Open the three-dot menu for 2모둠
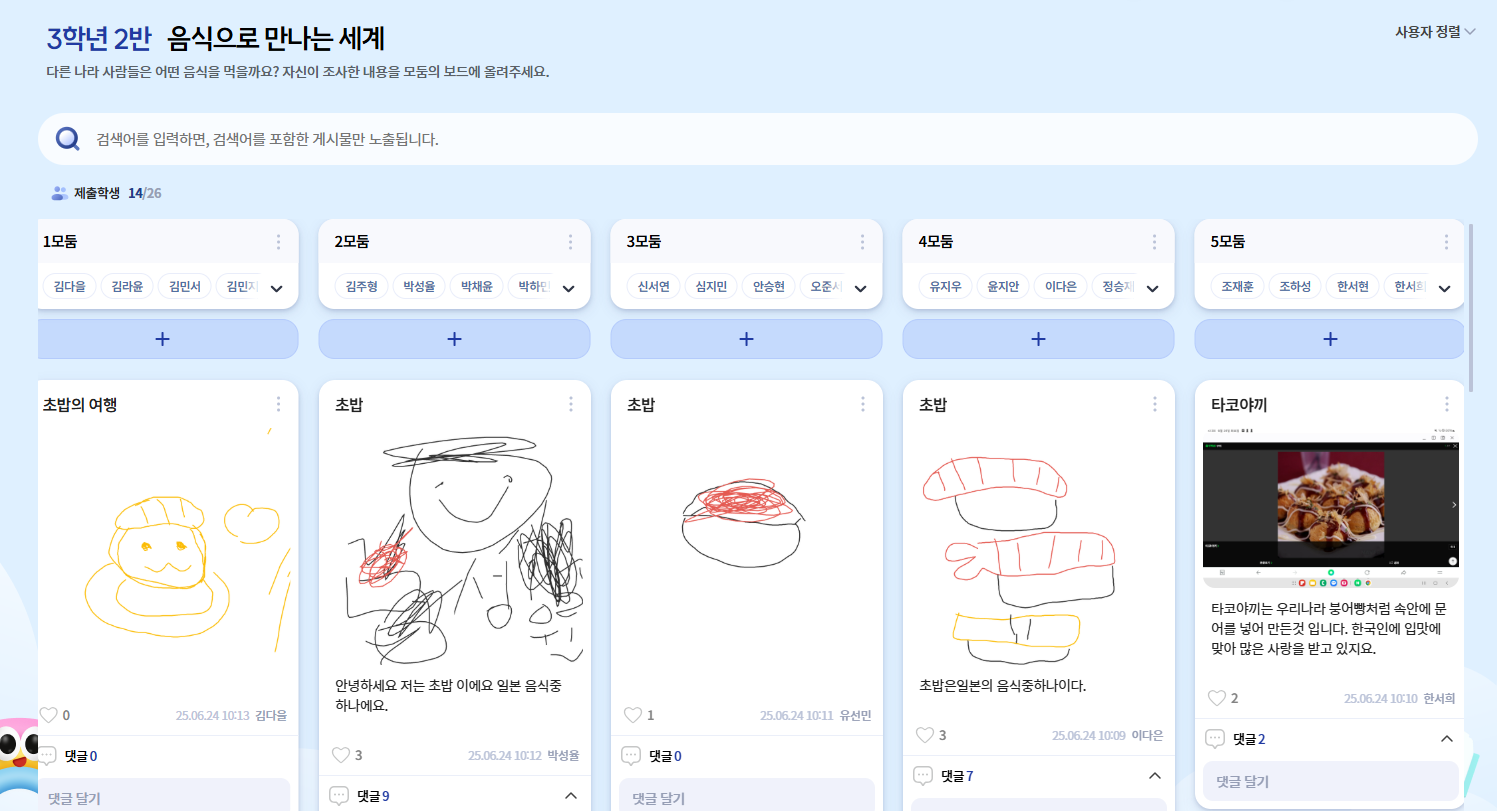 [570, 242]
